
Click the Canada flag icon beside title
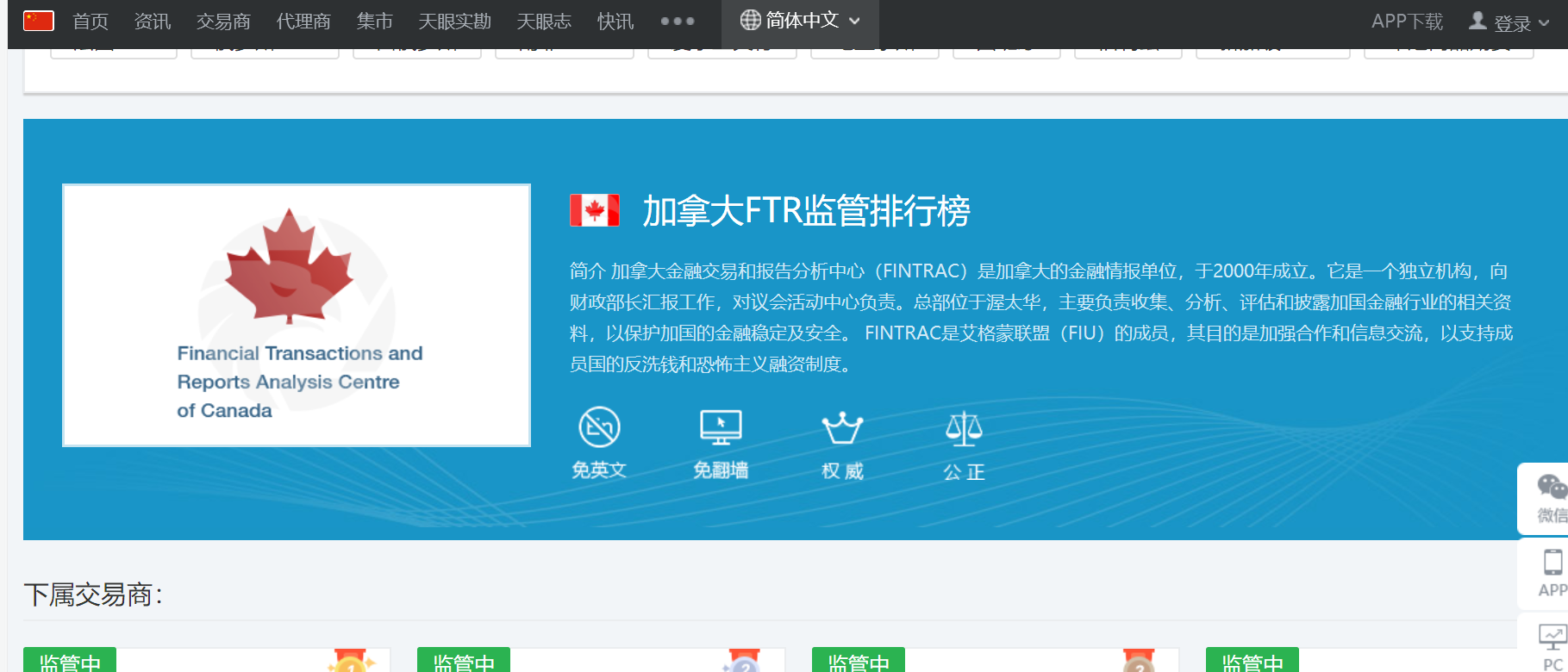595,210
